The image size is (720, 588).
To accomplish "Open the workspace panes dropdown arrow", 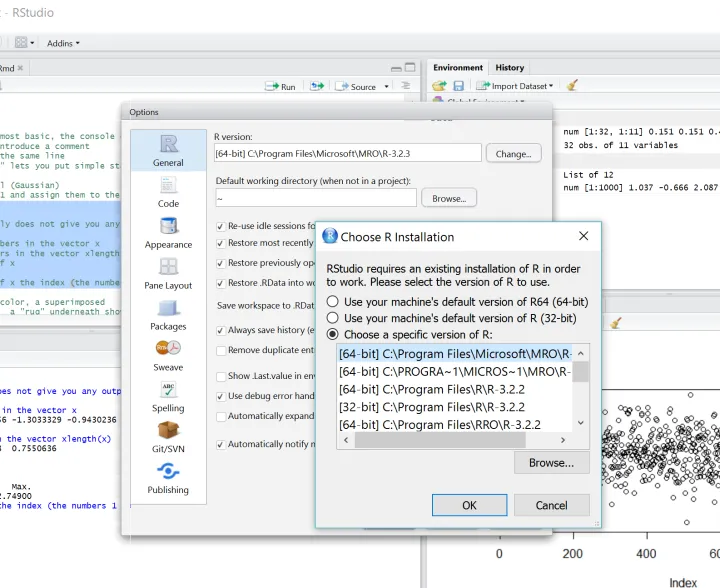I will [32, 43].
